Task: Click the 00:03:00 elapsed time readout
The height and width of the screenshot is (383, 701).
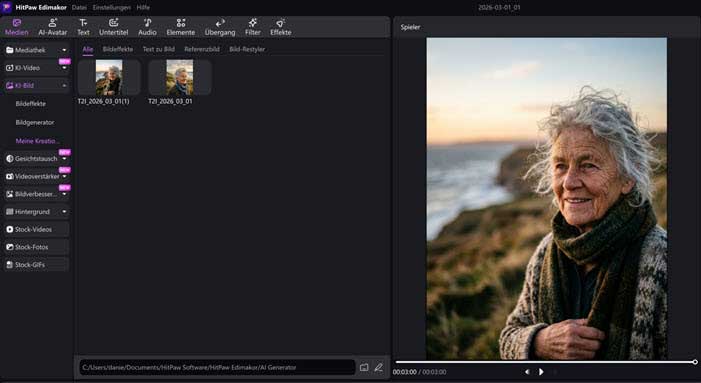Action: (x=405, y=372)
